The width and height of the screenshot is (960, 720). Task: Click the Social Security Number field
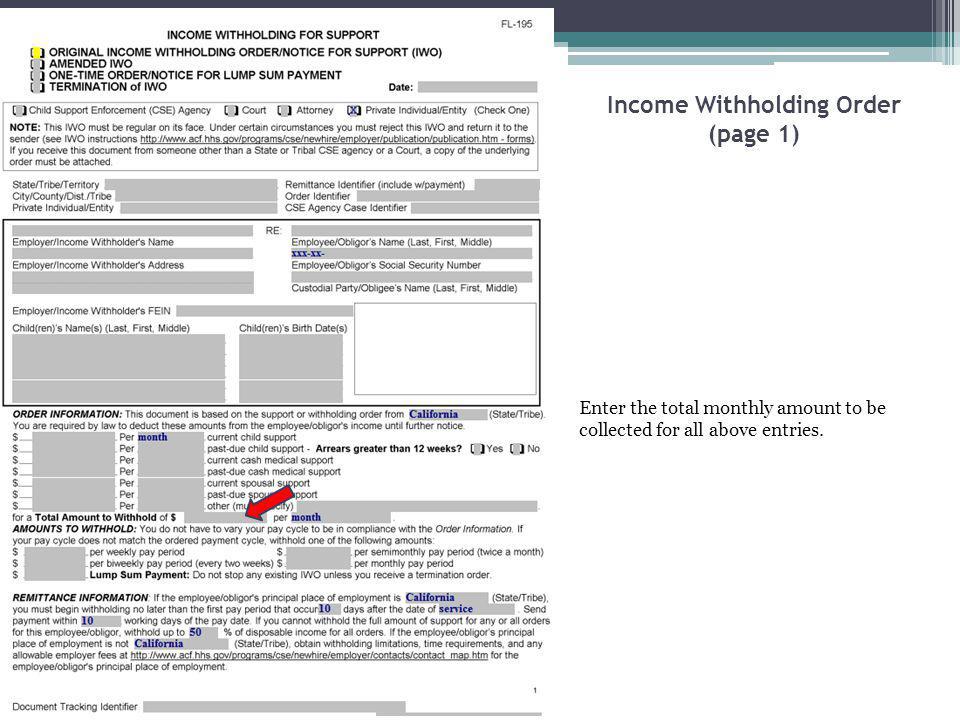click(x=411, y=253)
